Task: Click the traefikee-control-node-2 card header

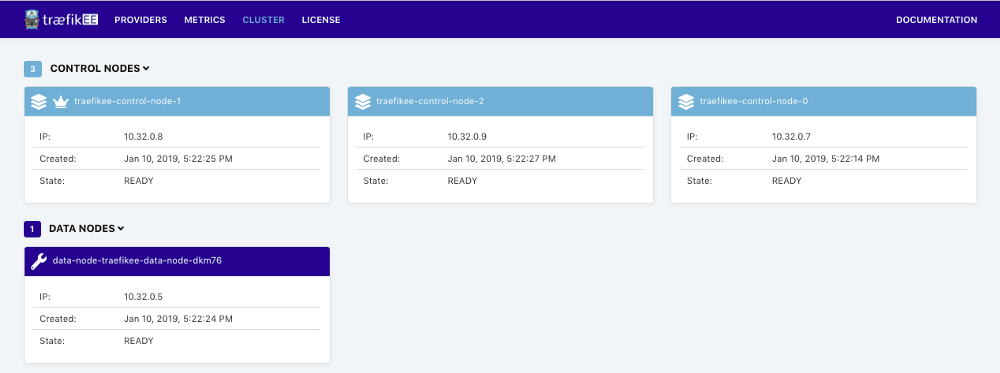Action: pyautogui.click(x=500, y=101)
